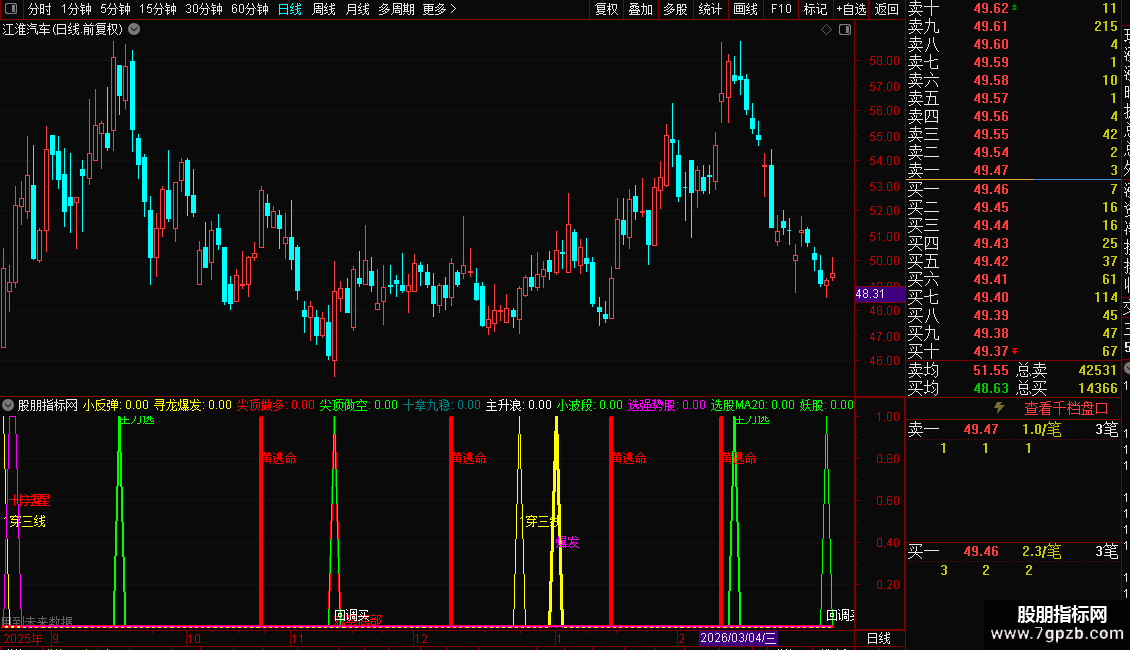Viewport: 1130px width, 650px height.
Task: Toggle the right side panel icon
Action: pyautogui.click(x=845, y=30)
